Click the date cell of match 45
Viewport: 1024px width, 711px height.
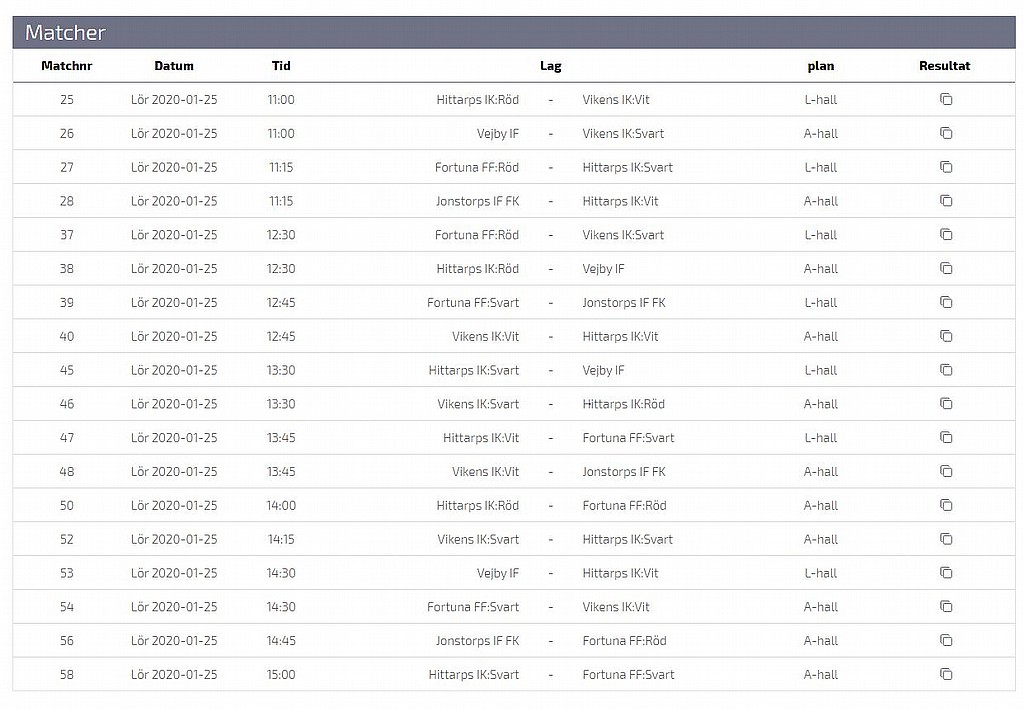174,371
